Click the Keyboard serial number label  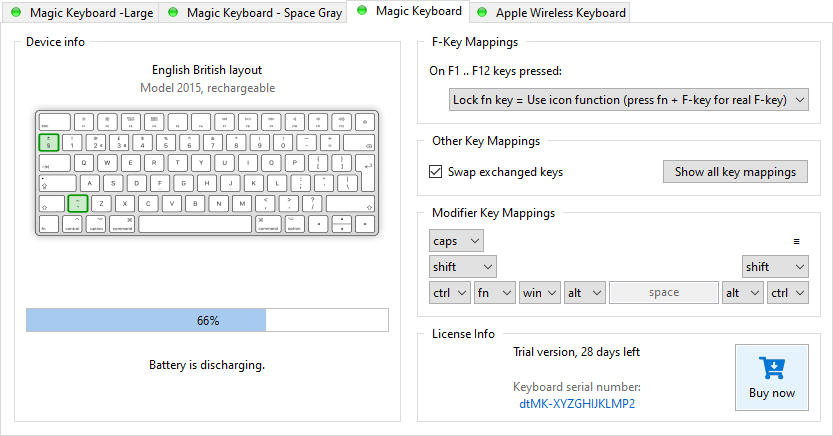pos(577,387)
